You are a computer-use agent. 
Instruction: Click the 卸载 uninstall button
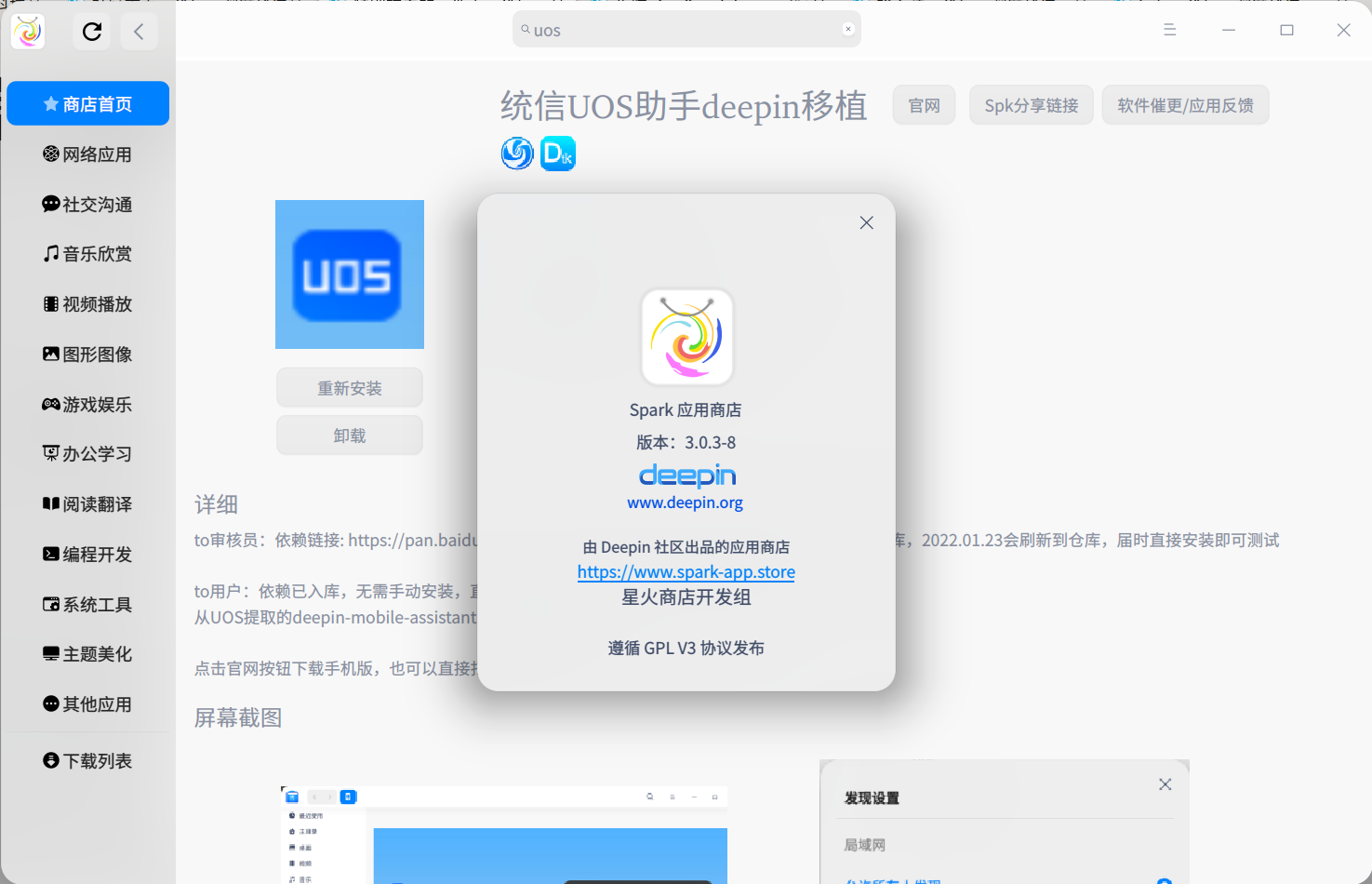pos(349,435)
